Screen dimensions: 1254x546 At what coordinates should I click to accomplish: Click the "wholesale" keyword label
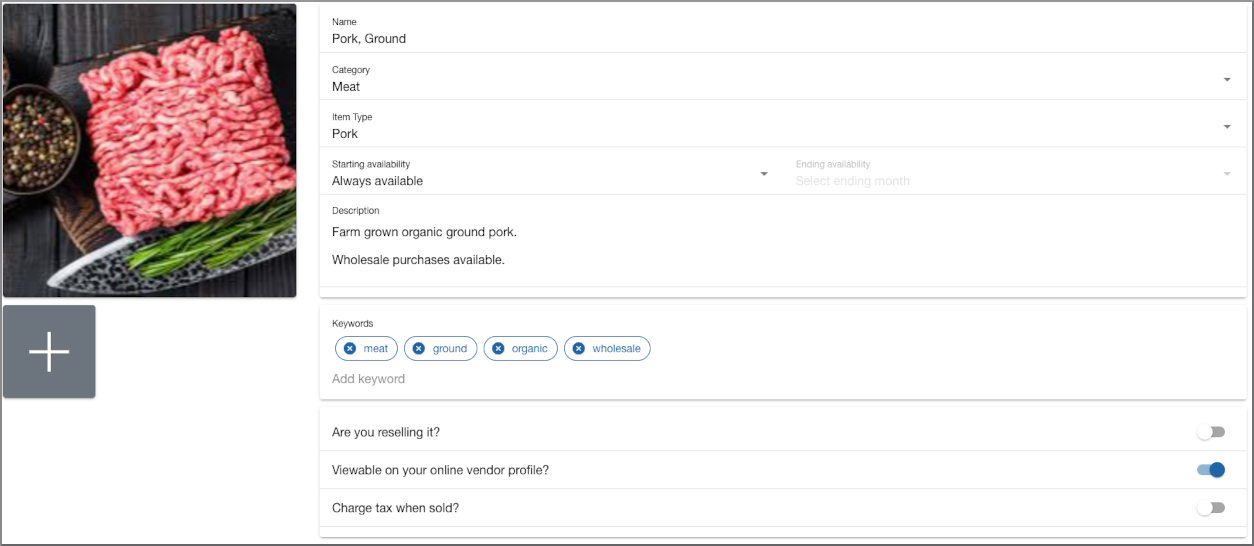(x=616, y=348)
